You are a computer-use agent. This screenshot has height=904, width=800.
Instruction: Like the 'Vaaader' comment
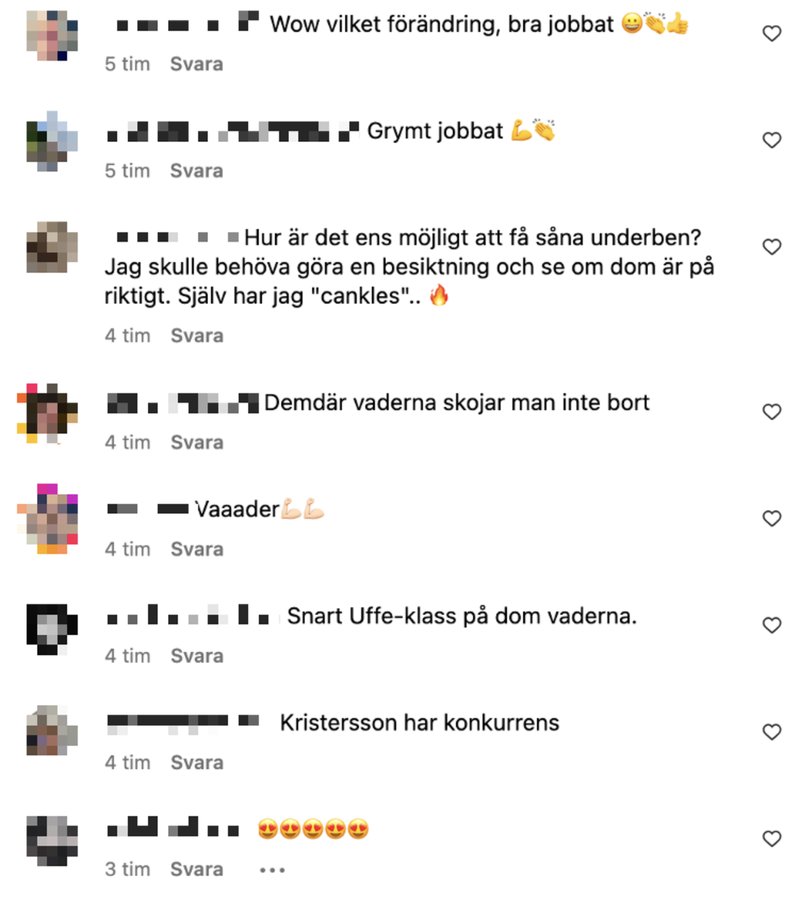click(x=771, y=518)
